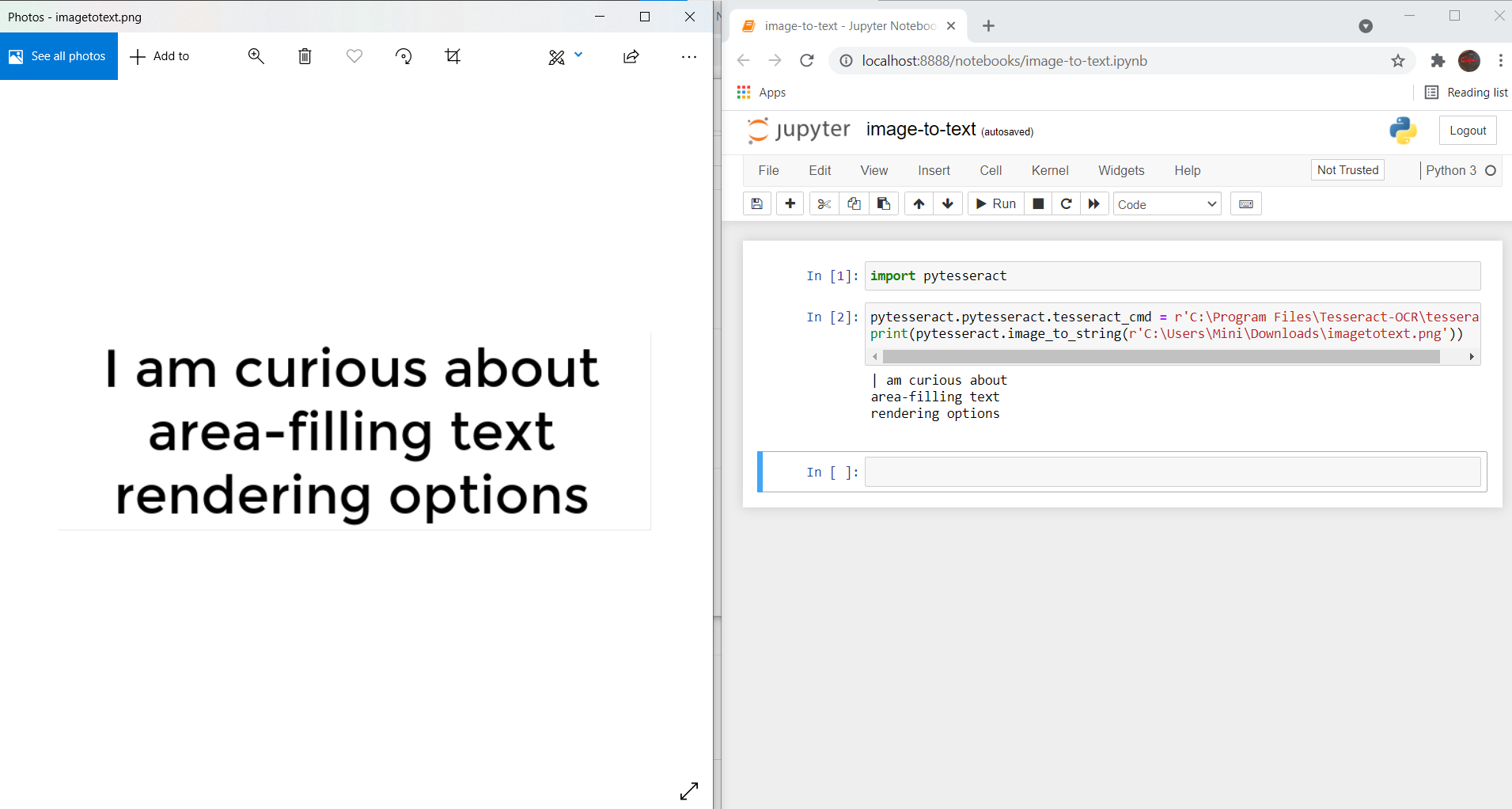Restart kernel and rerun all with fast-forward icon
Screen dimensions: 1512x809
coord(1094,204)
